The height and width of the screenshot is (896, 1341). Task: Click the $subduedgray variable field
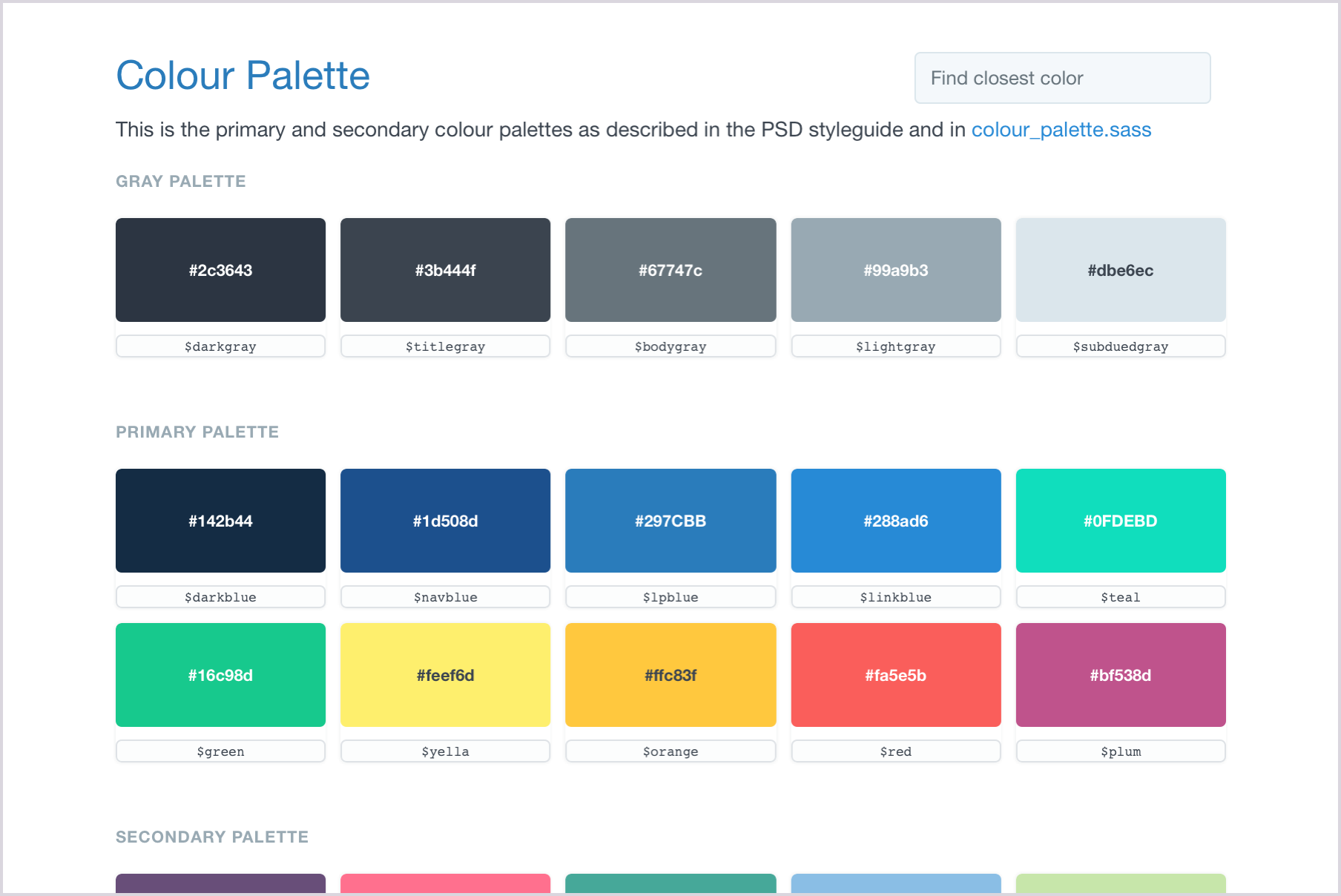(1121, 346)
